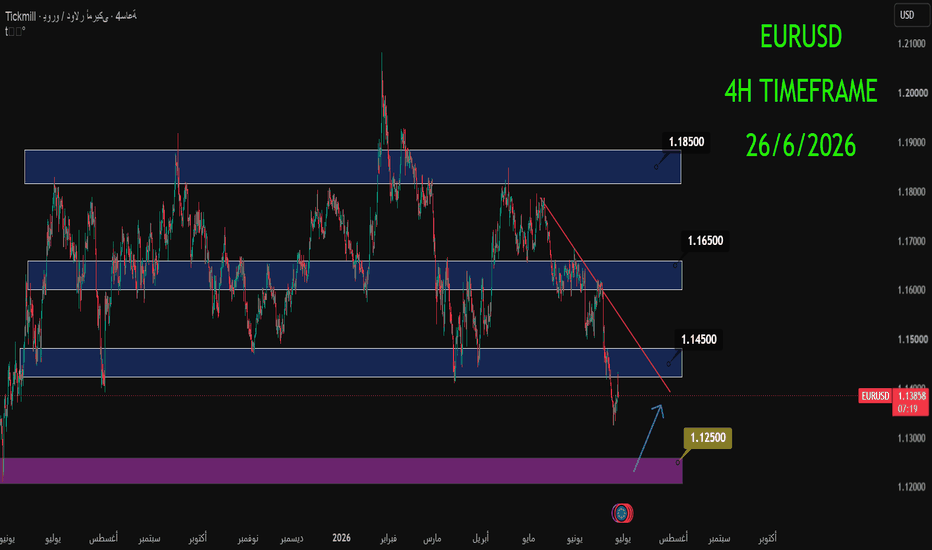Click the مارس month label on time axis
Image resolution: width=932 pixels, height=550 pixels.
[432, 538]
